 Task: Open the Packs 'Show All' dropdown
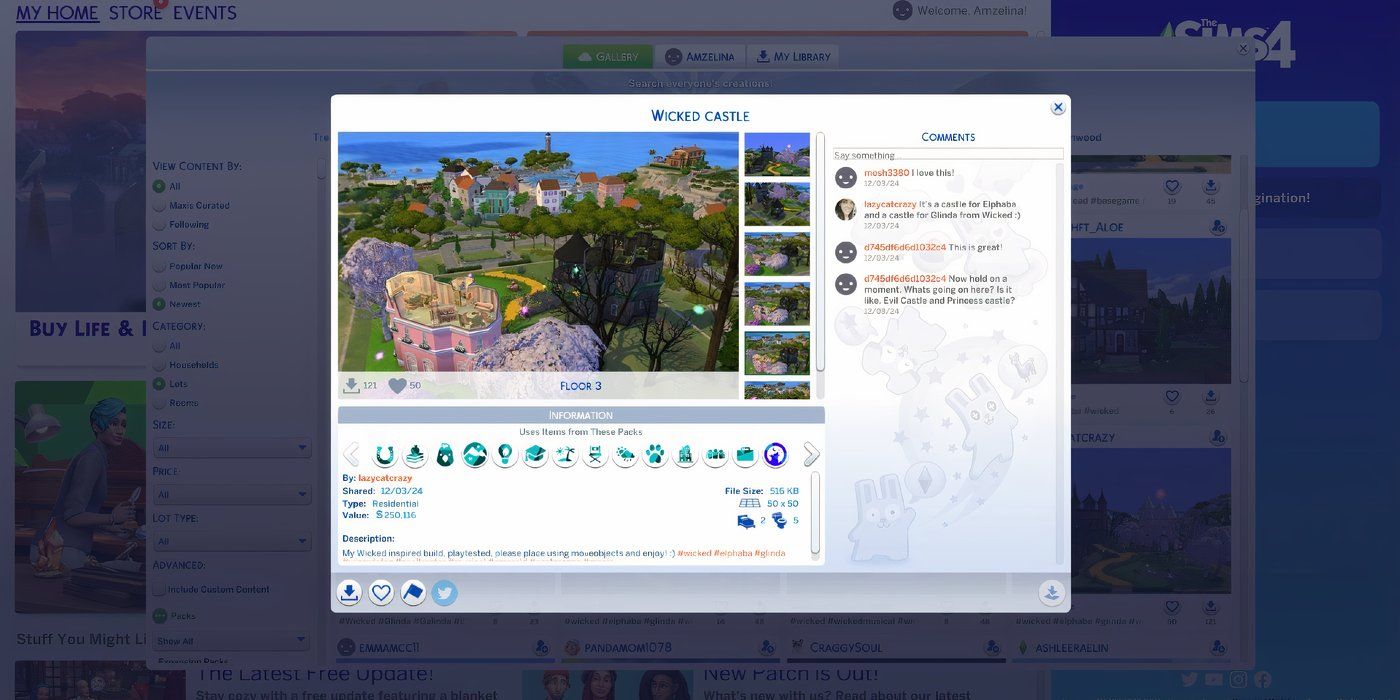click(232, 641)
